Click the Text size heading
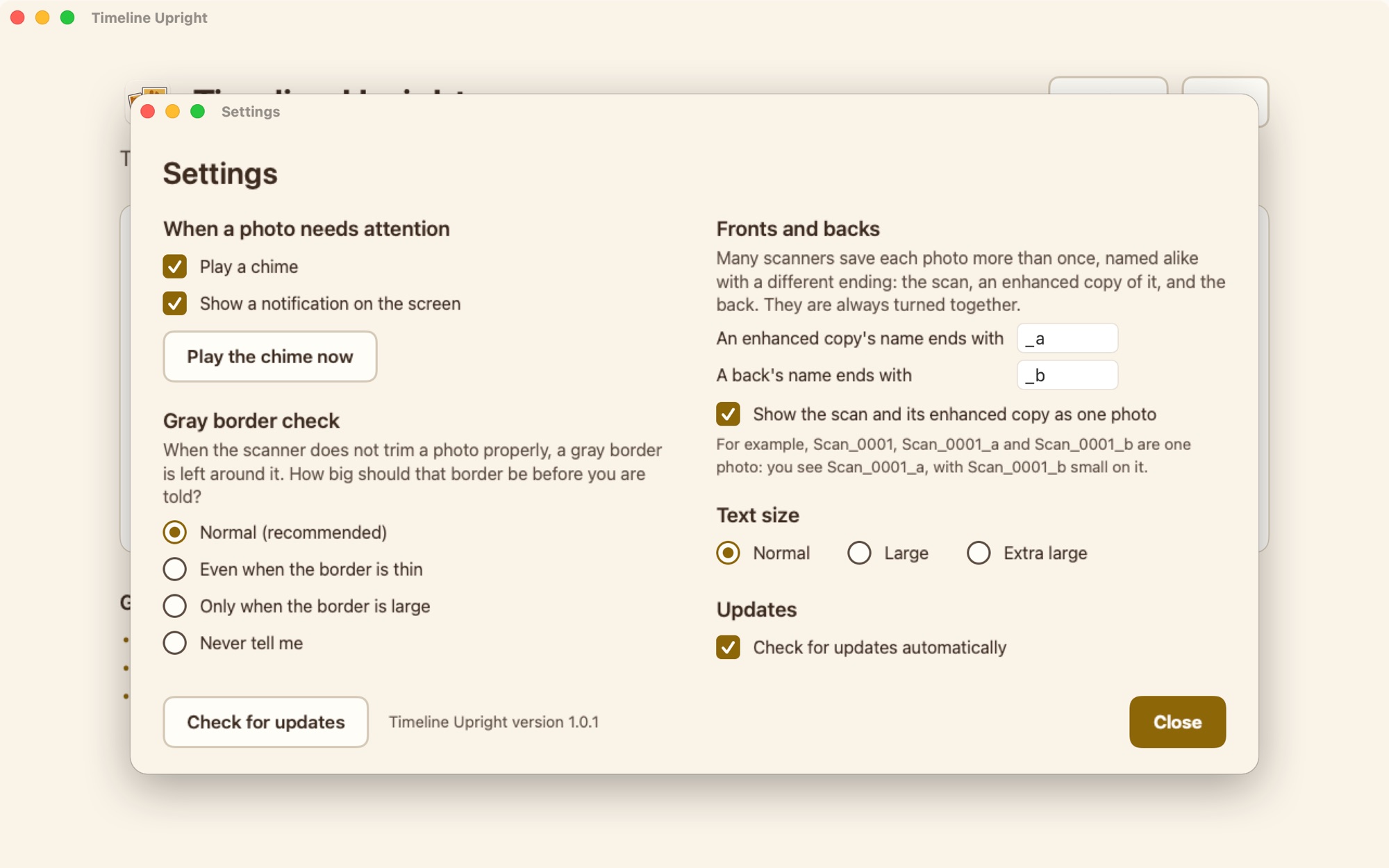1389x868 pixels. (758, 515)
